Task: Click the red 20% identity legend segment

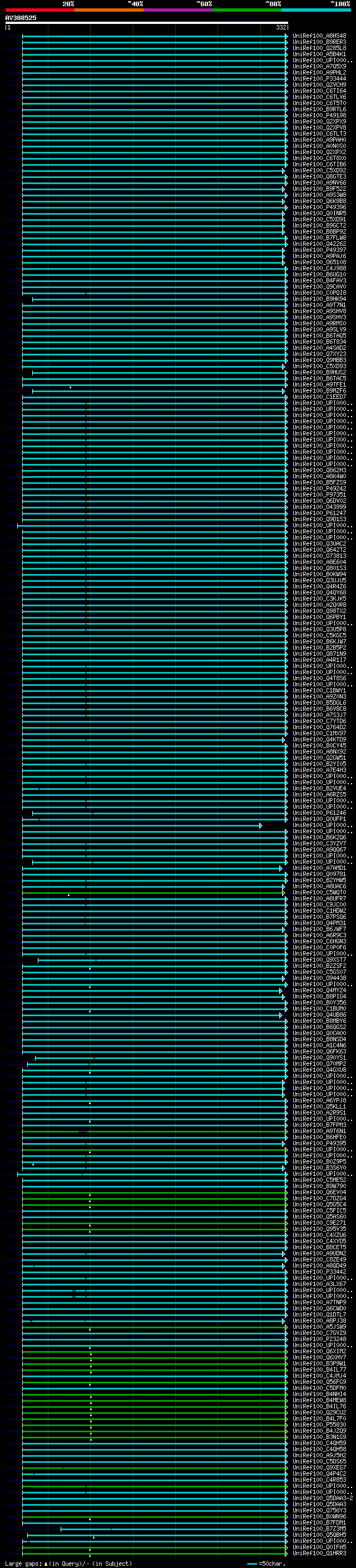Action: (x=40, y=10)
